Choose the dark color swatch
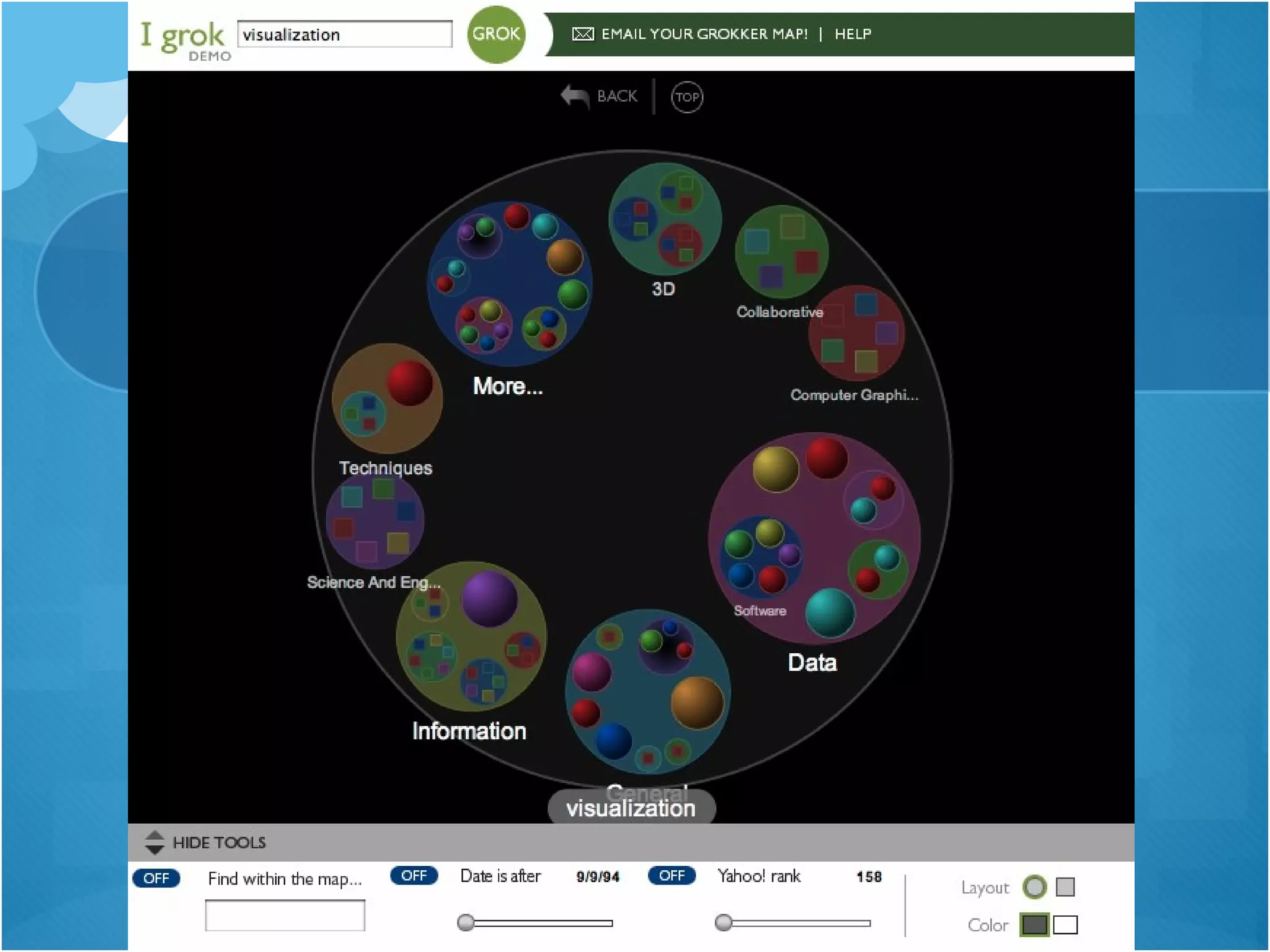 (1034, 925)
